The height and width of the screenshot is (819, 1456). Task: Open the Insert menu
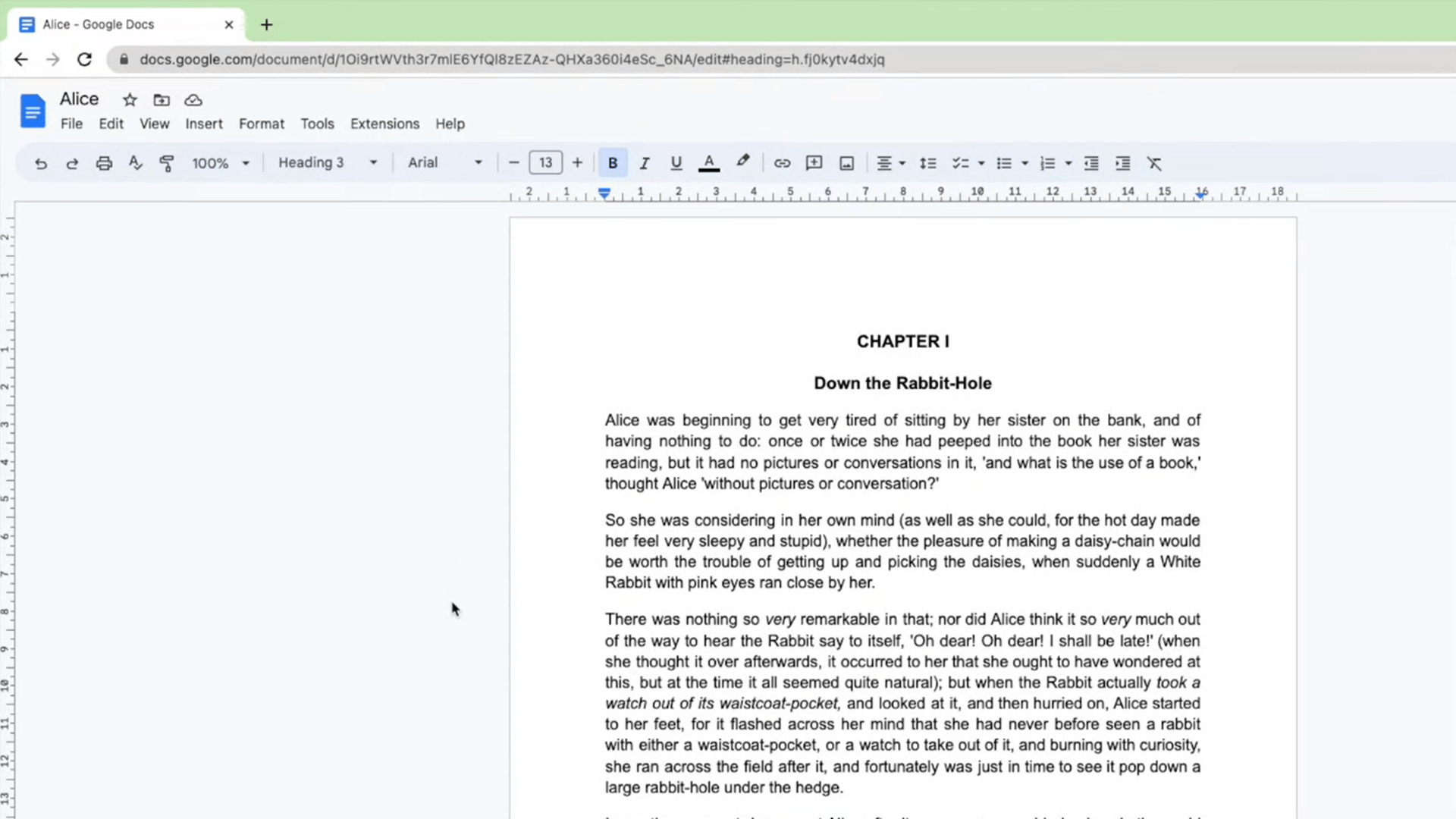204,124
